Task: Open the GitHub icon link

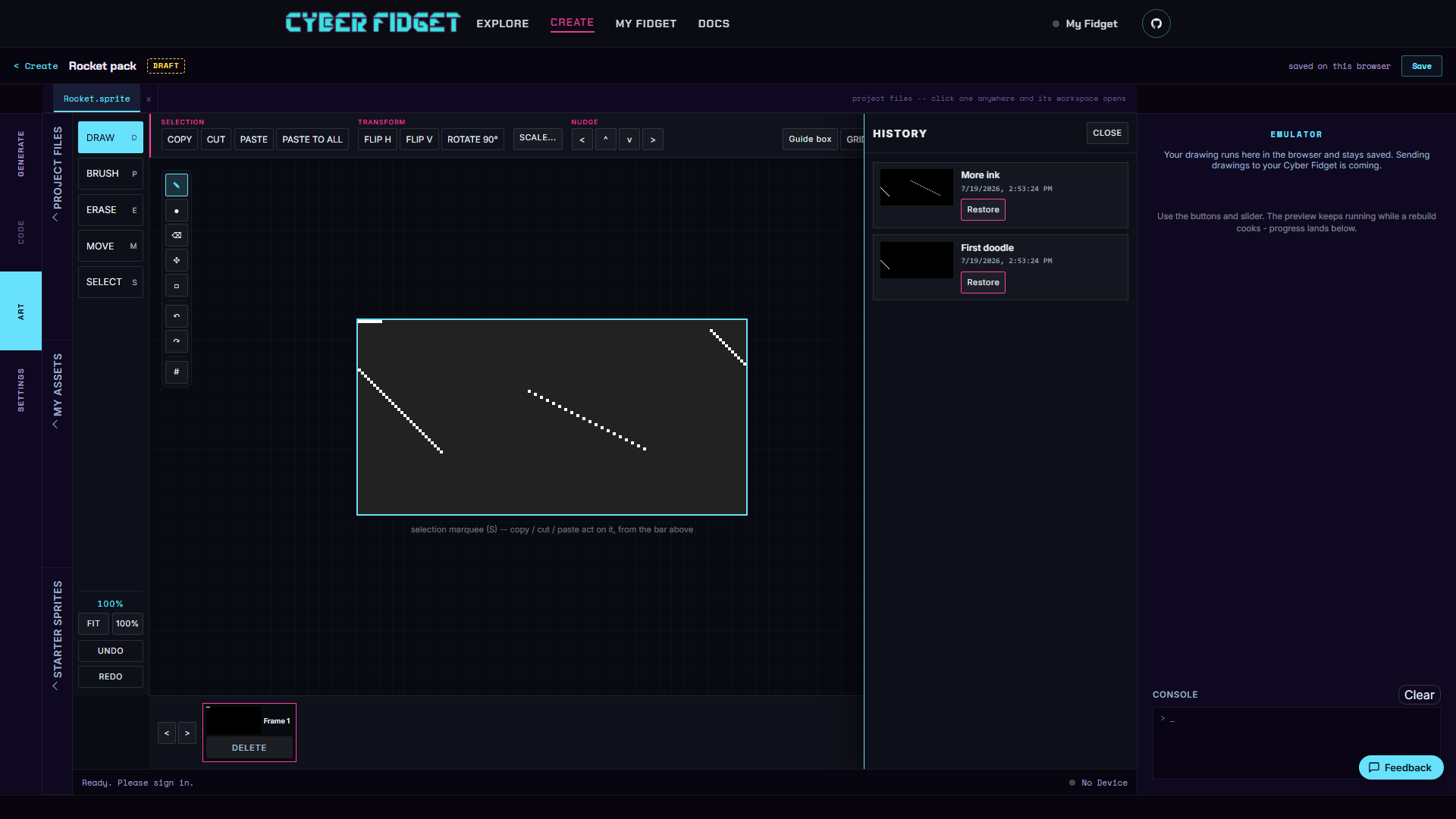Action: 1156,24
